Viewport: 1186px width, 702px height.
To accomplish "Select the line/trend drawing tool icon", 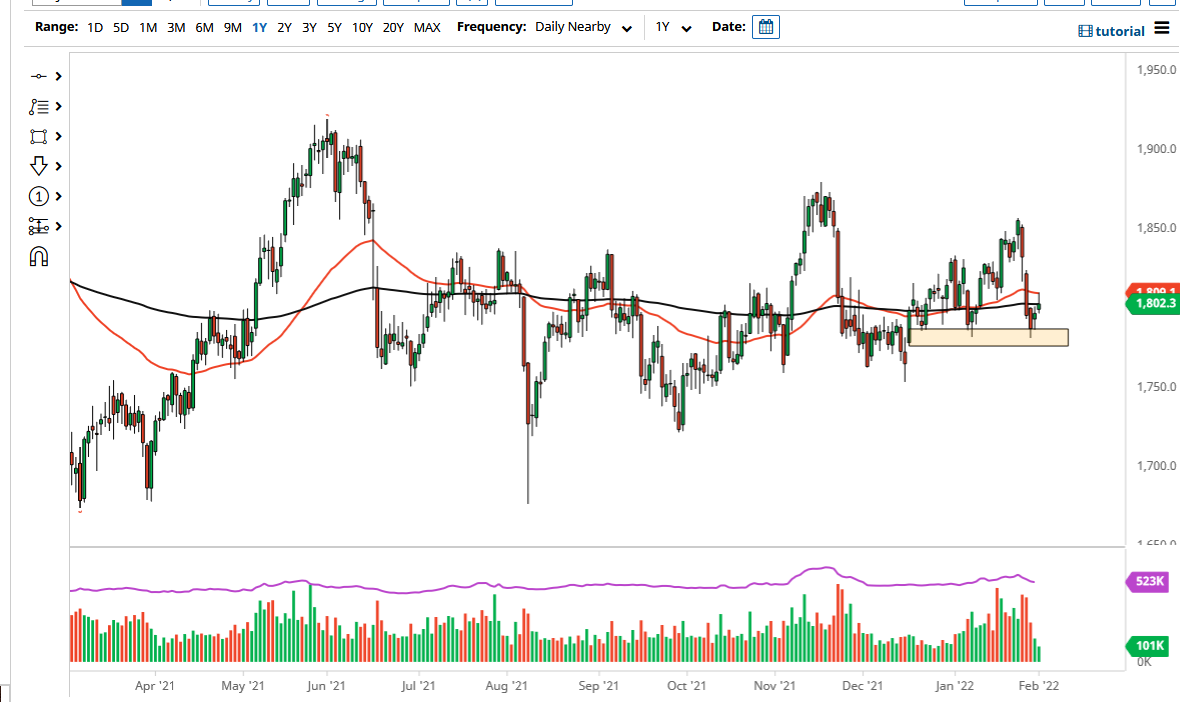I will pyautogui.click(x=39, y=76).
